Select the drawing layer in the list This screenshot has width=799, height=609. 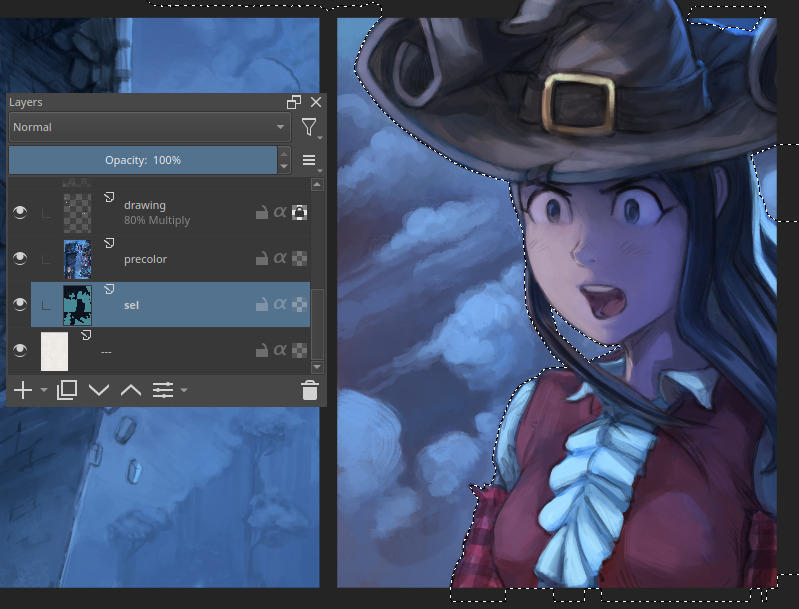tap(180, 212)
